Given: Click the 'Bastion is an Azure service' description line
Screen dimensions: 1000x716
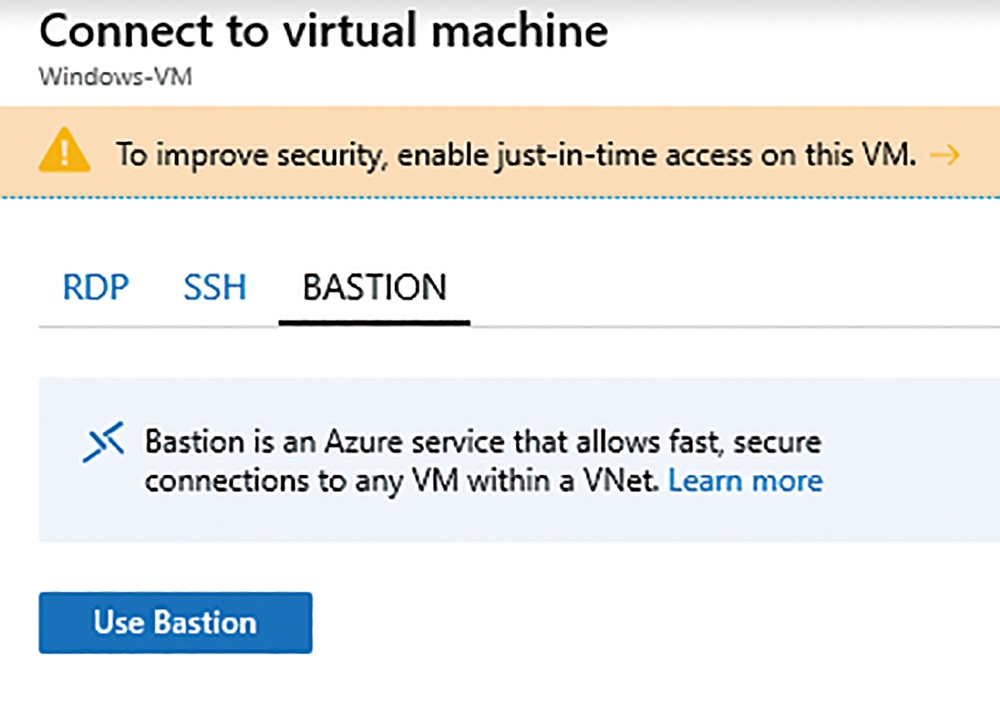Looking at the screenshot, I should [483, 442].
